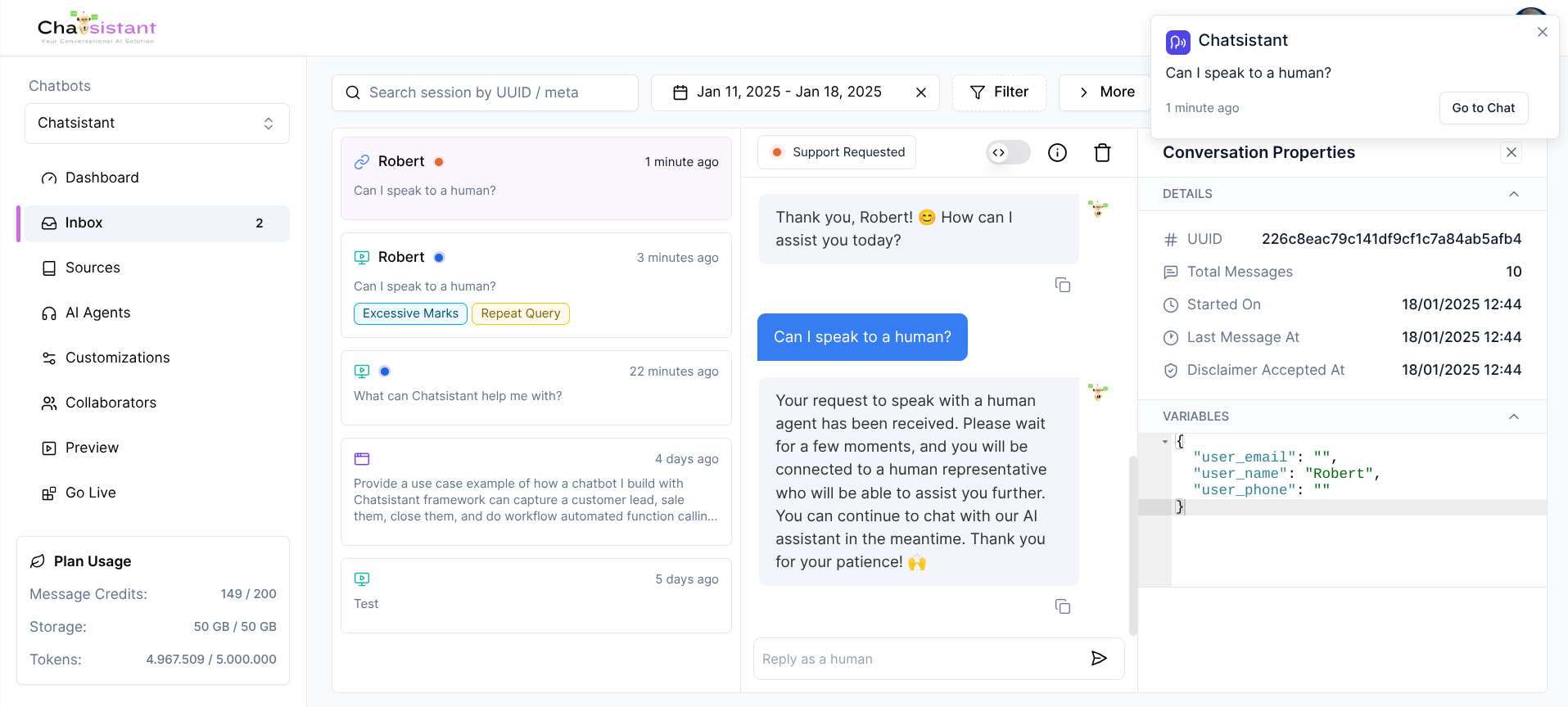Click the Excessive Marks tag
This screenshot has width=1568, height=707.
pyautogui.click(x=410, y=313)
